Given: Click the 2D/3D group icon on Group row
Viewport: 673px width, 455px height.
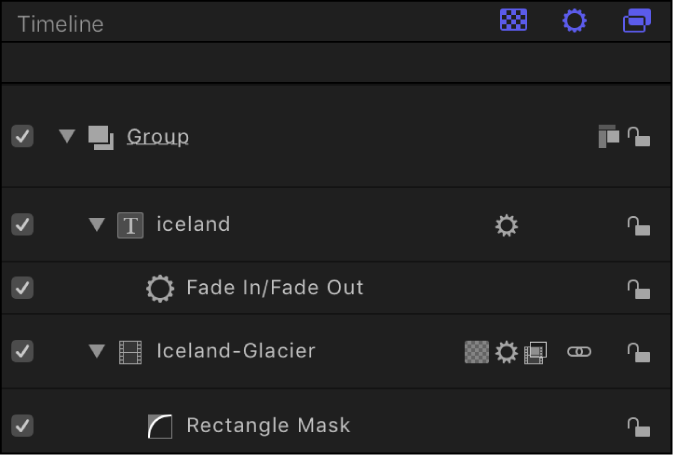Looking at the screenshot, I should (x=608, y=137).
